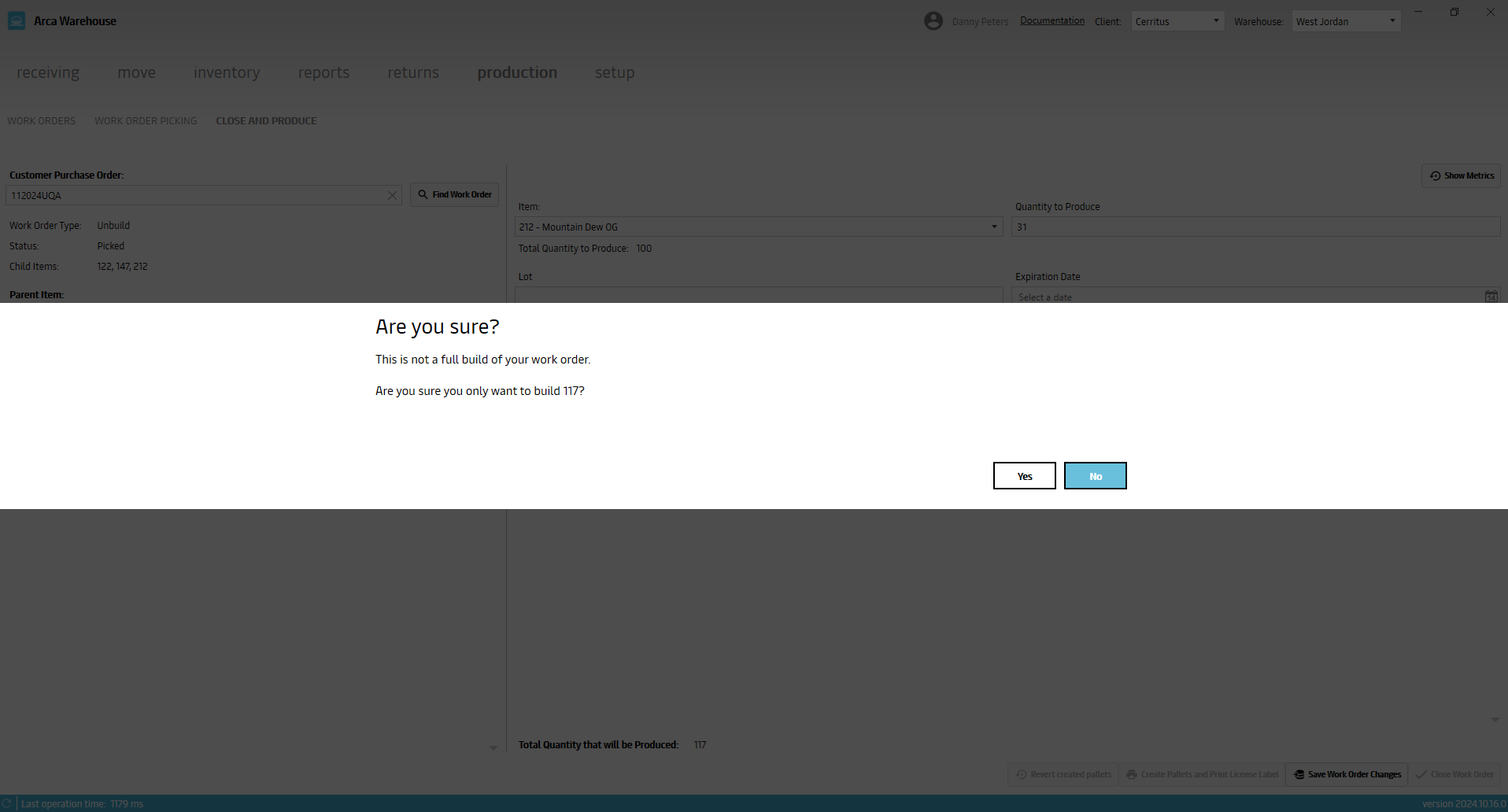The width and height of the screenshot is (1508, 812).
Task: Switch to Work Order Picking tab
Action: [146, 121]
